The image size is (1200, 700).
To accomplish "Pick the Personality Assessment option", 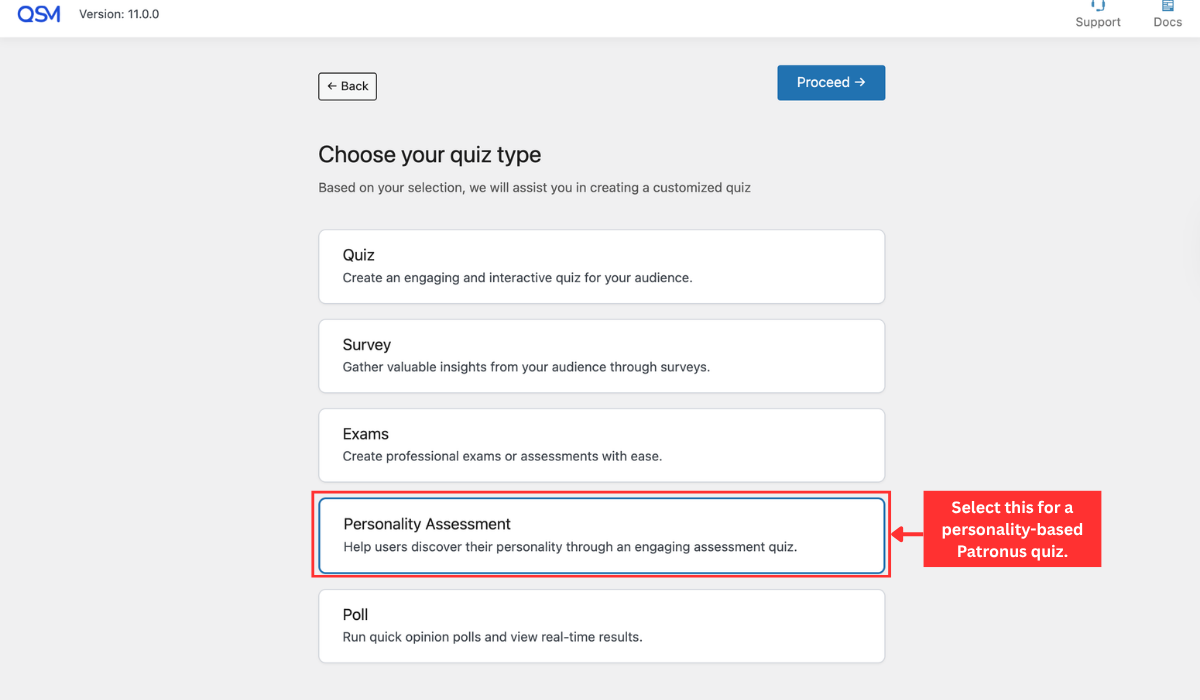I will 601,535.
